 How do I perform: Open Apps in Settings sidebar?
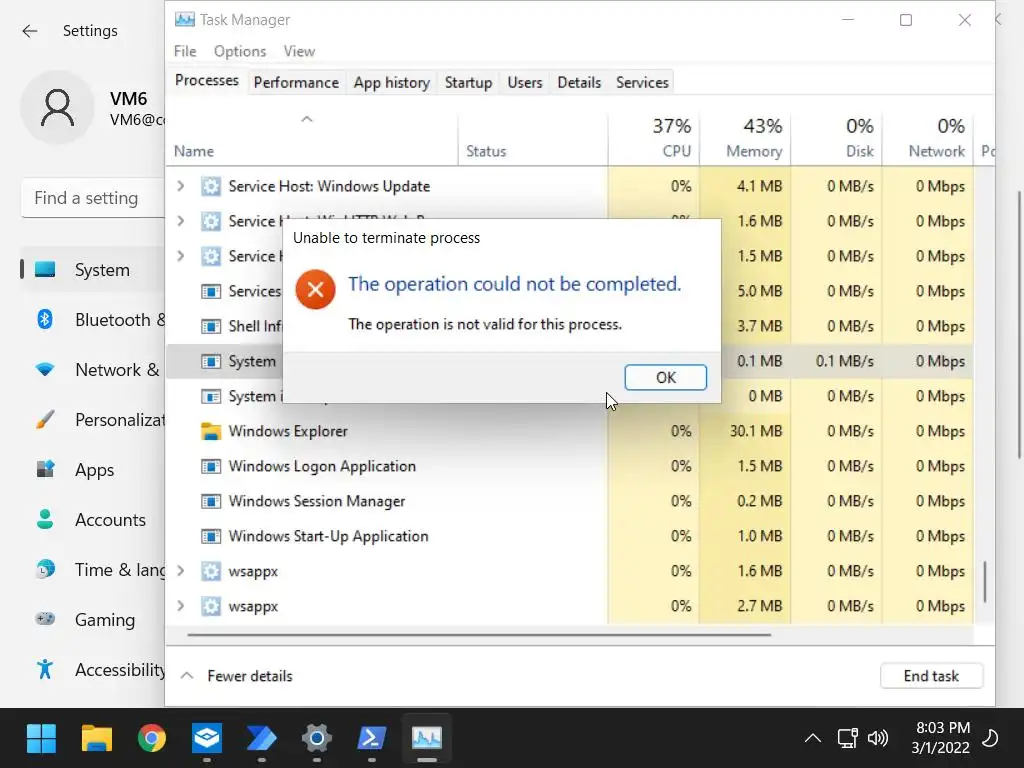click(92, 470)
